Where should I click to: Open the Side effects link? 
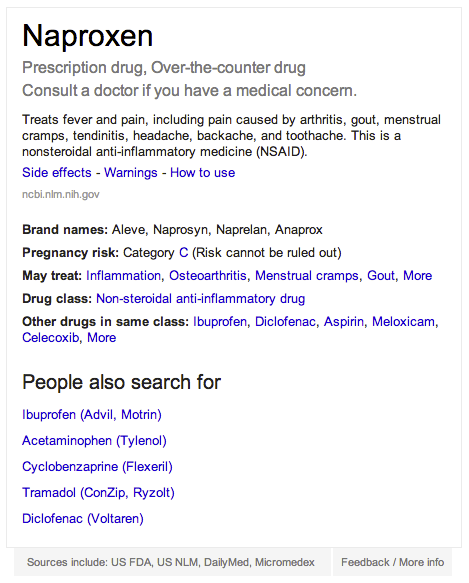(57, 173)
